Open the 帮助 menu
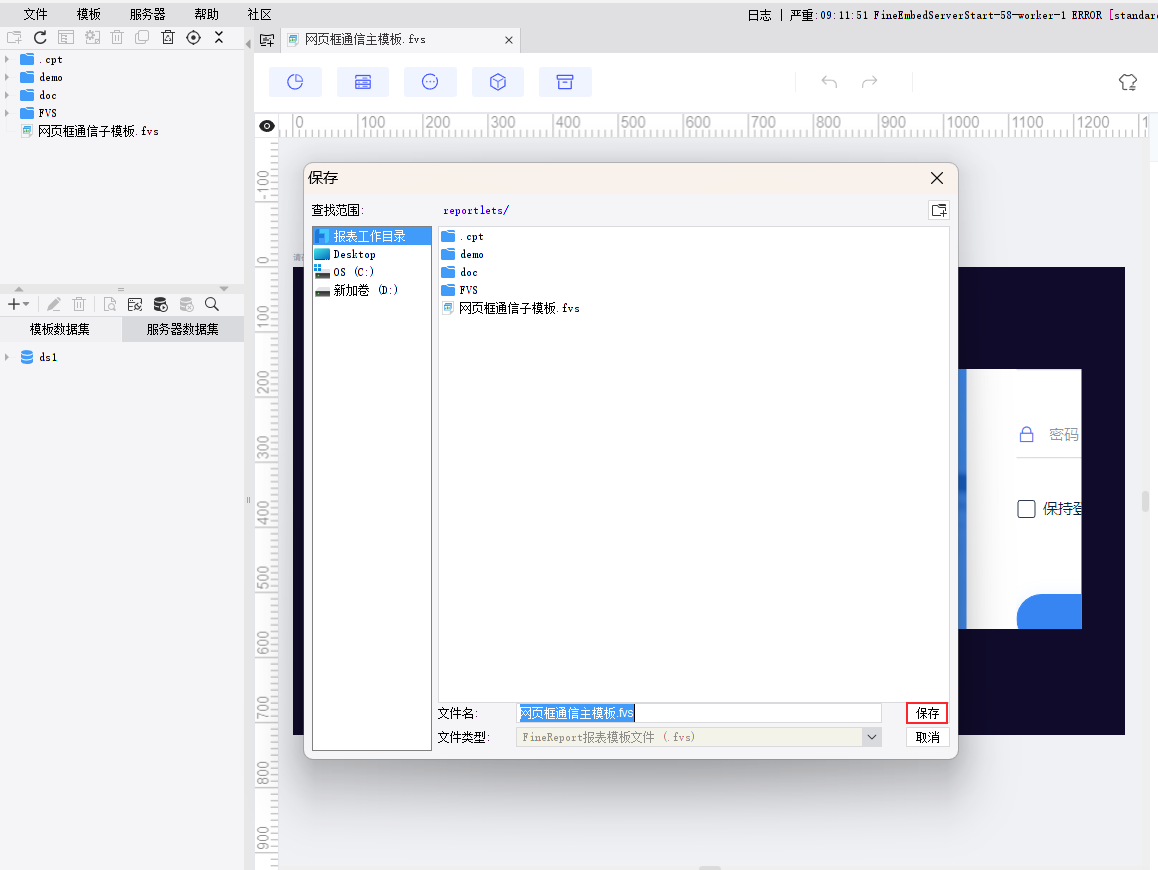 tap(207, 15)
